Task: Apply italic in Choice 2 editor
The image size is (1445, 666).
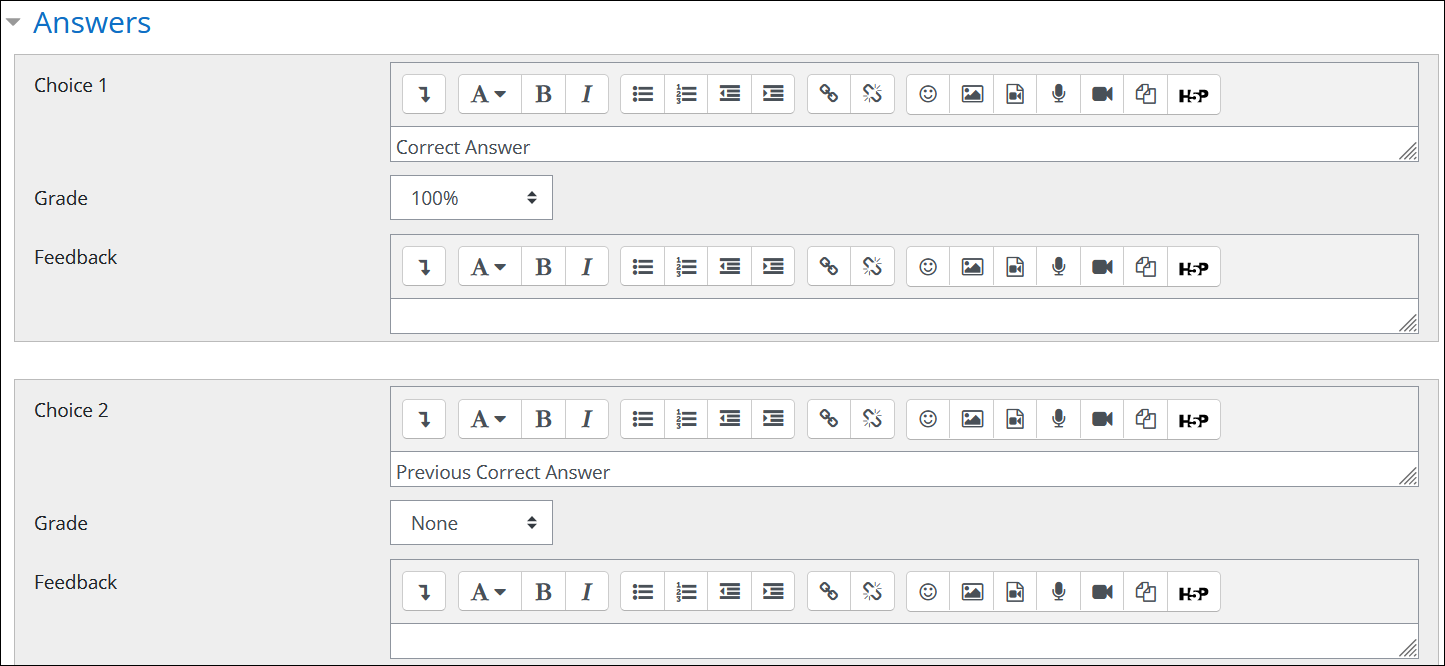Action: tap(587, 419)
